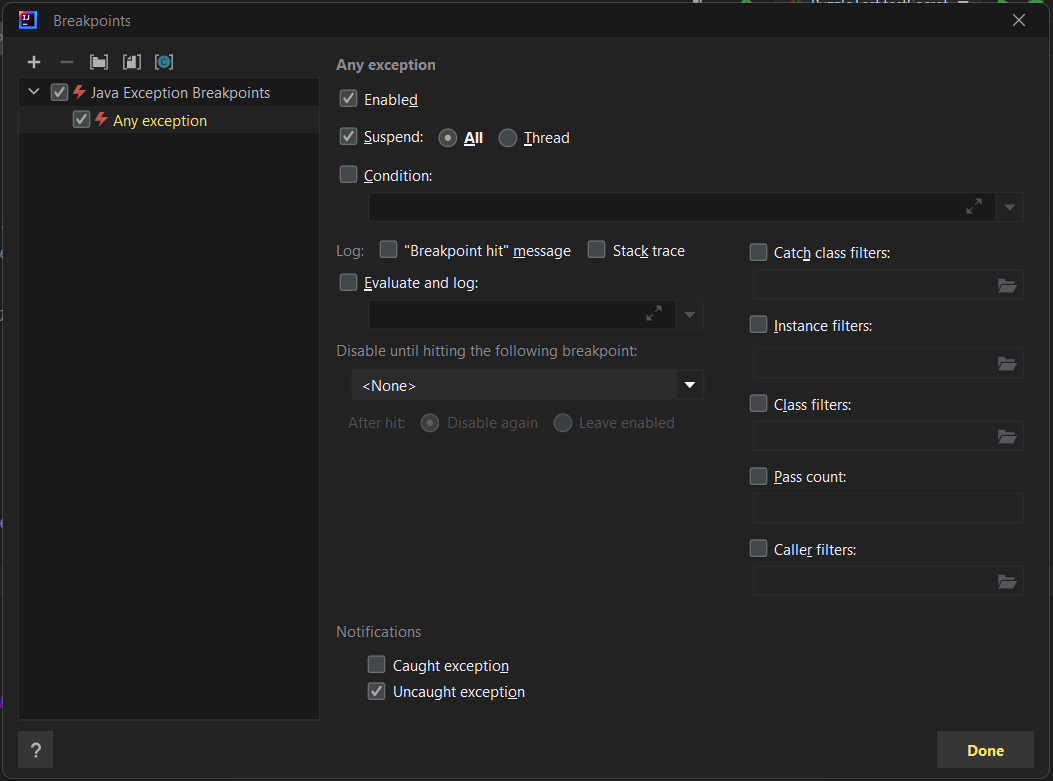Image resolution: width=1053 pixels, height=781 pixels.
Task: Uncheck the Uncaught exception notification
Action: point(376,691)
